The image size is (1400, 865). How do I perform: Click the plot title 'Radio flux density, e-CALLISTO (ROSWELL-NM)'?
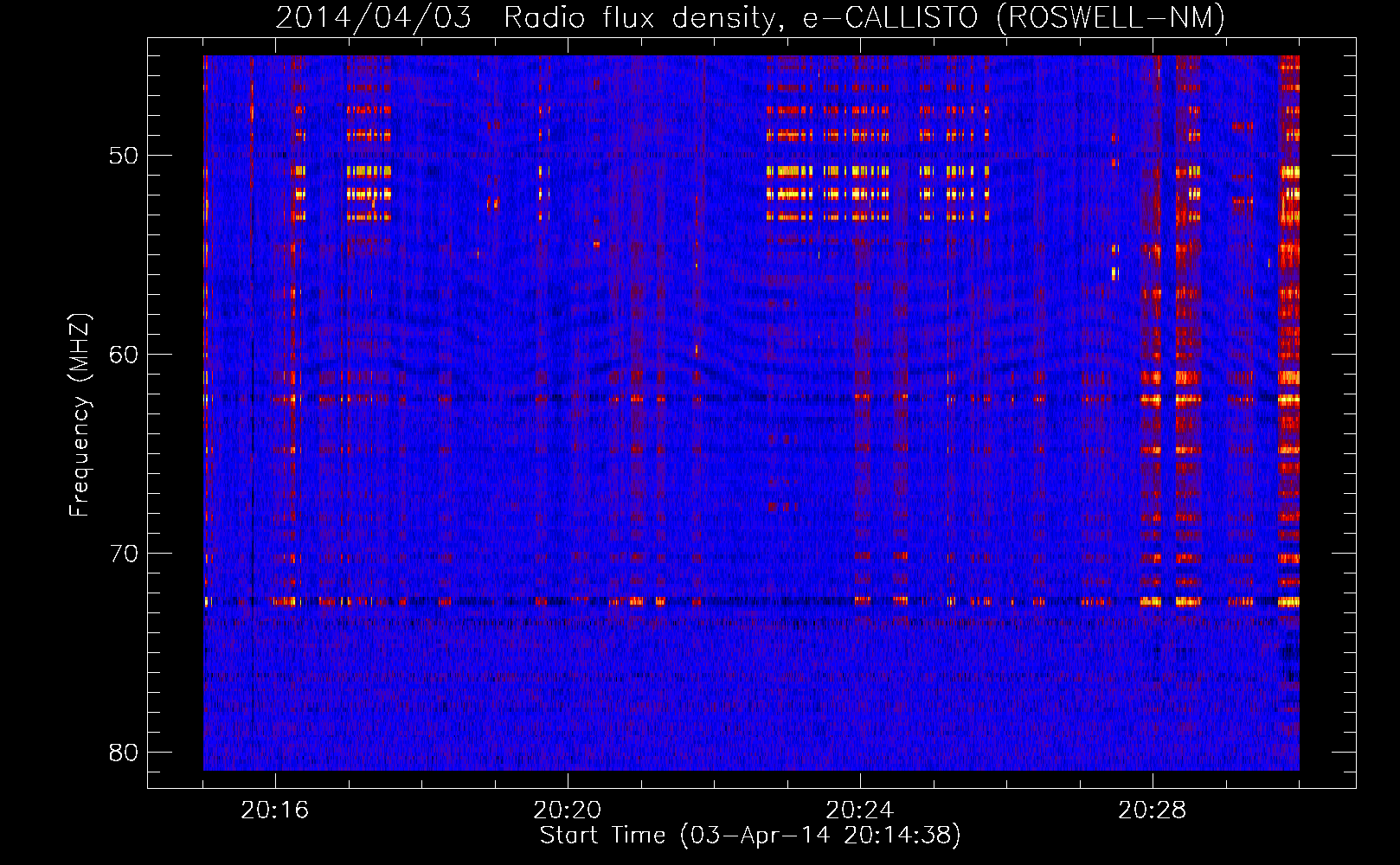864,17
